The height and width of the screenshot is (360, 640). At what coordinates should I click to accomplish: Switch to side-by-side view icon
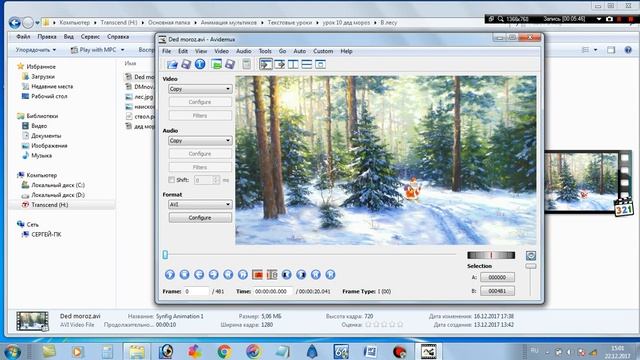(x=293, y=64)
